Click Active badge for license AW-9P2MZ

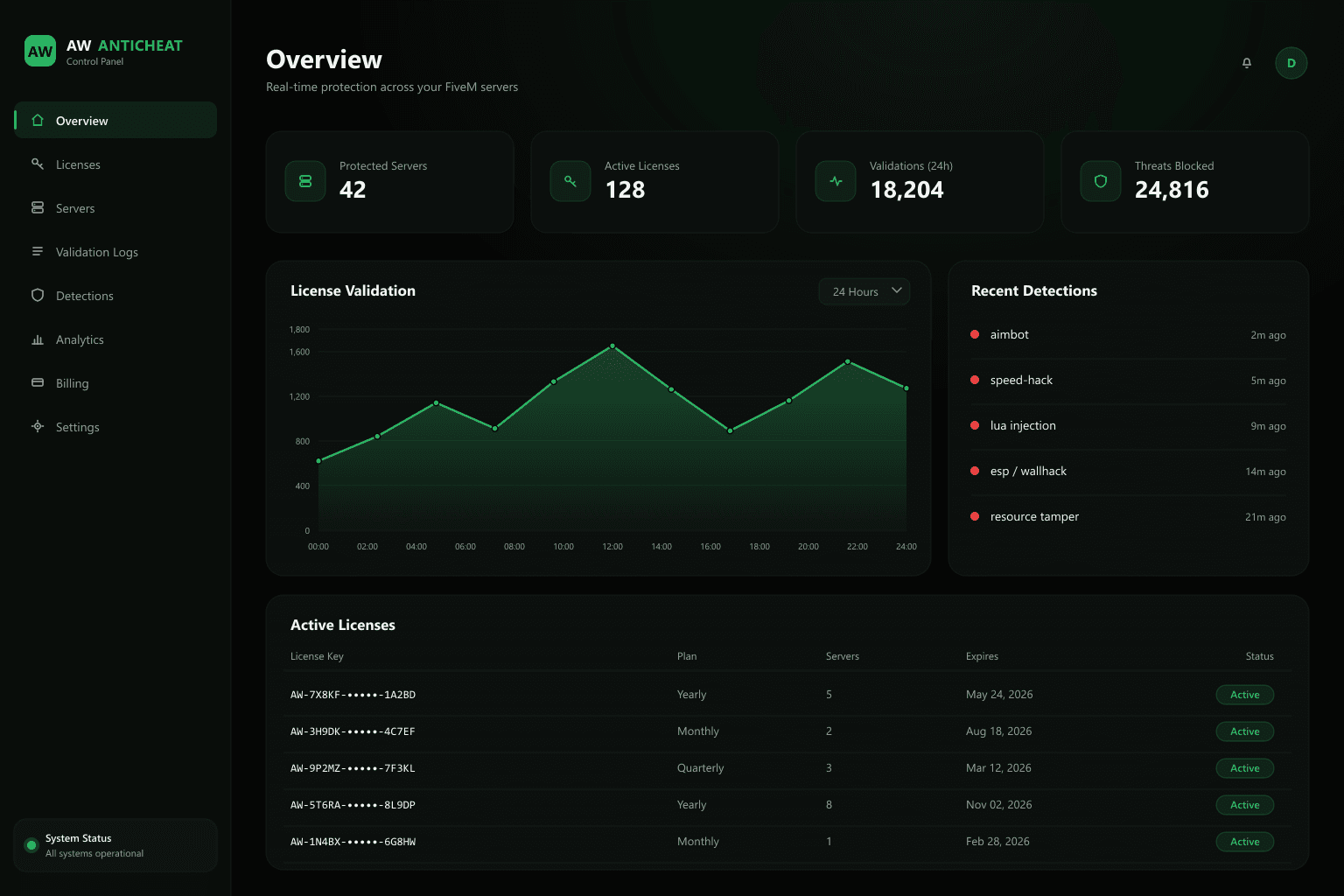click(1244, 768)
